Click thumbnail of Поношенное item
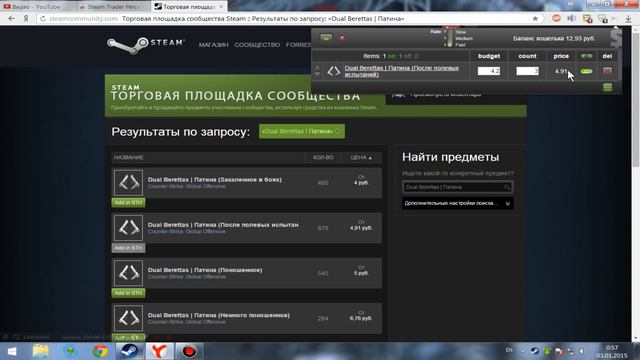Screen dimensions: 640x360 129,273
